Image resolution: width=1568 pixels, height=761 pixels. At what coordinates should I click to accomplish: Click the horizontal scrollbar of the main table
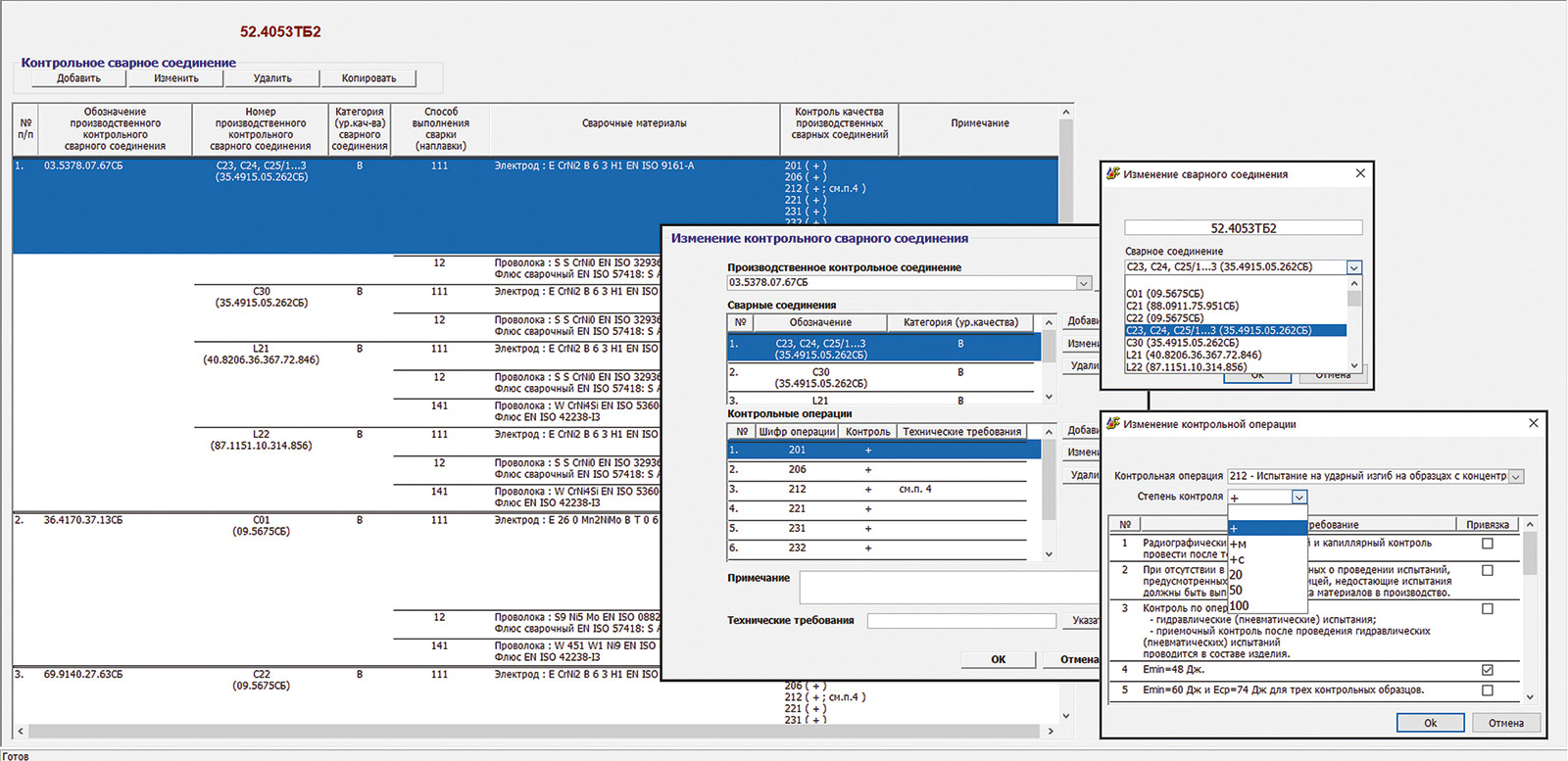pyautogui.click(x=529, y=732)
